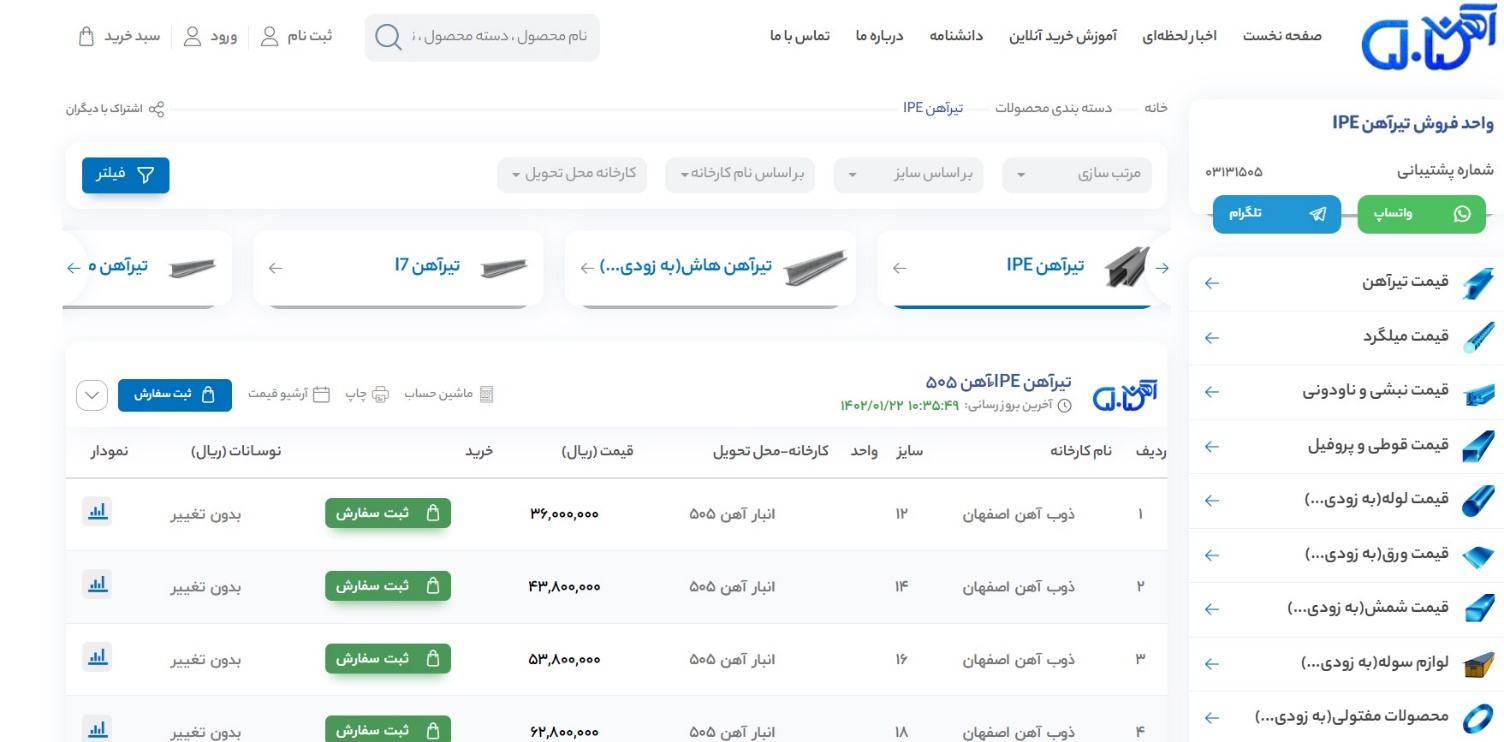
Task: Order size 14 with ثبت سفارش
Action: click(388, 586)
